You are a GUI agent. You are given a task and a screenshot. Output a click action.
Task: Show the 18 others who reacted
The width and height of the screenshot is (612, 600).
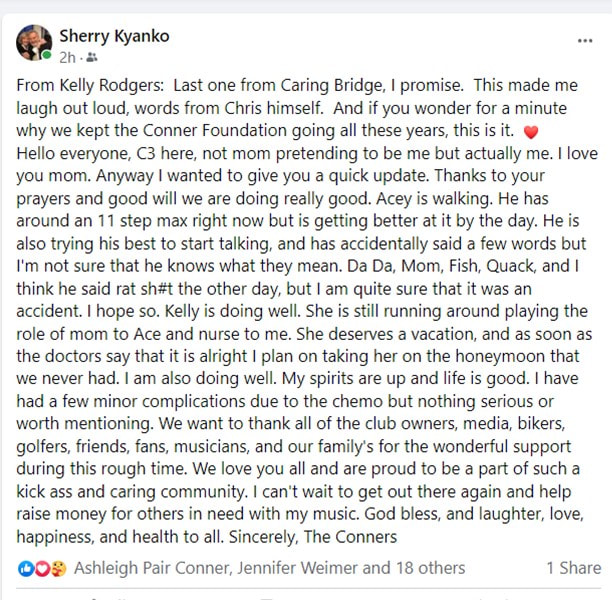coord(431,568)
